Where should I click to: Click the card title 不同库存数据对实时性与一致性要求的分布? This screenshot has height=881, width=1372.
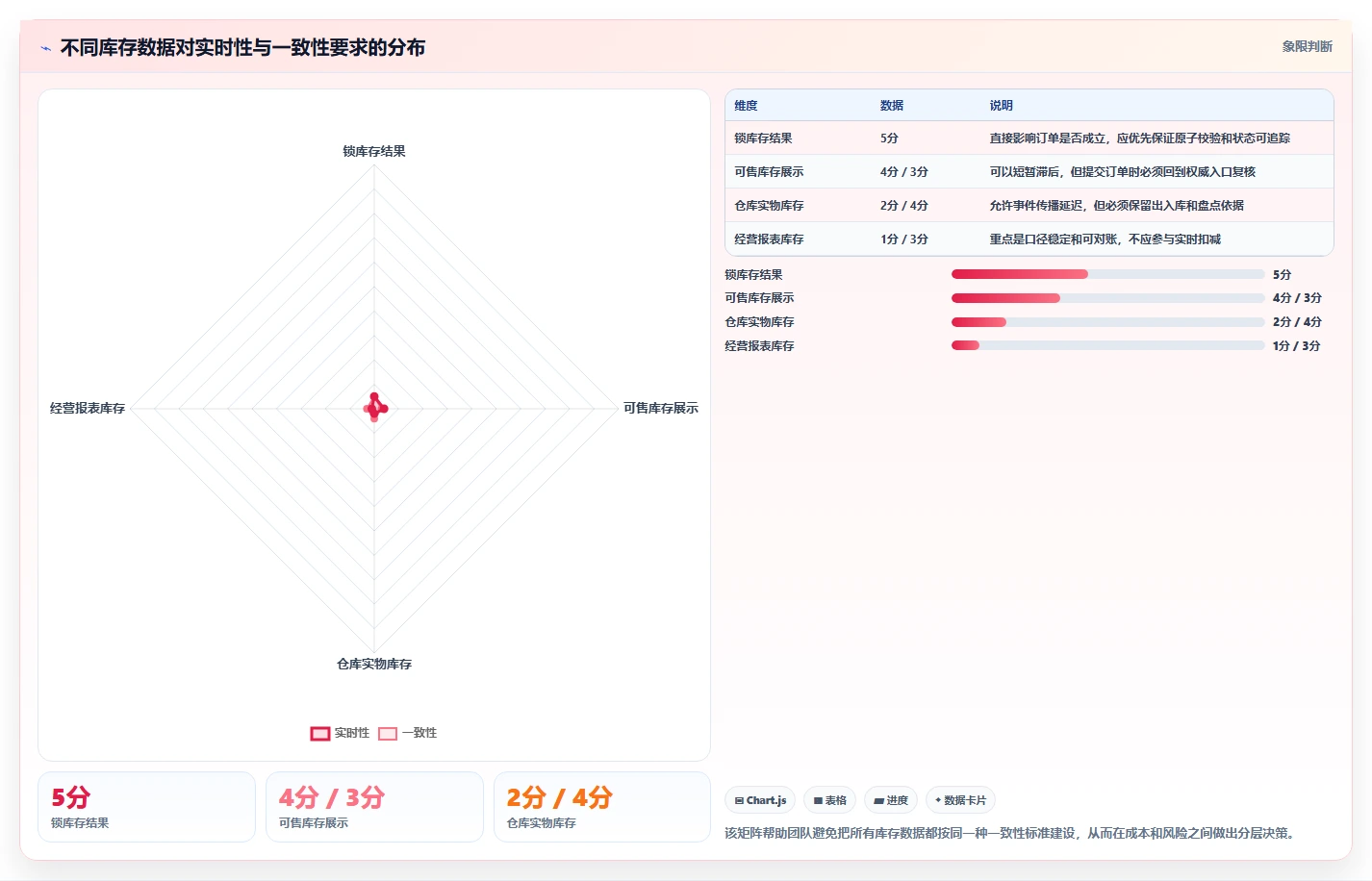click(242, 47)
